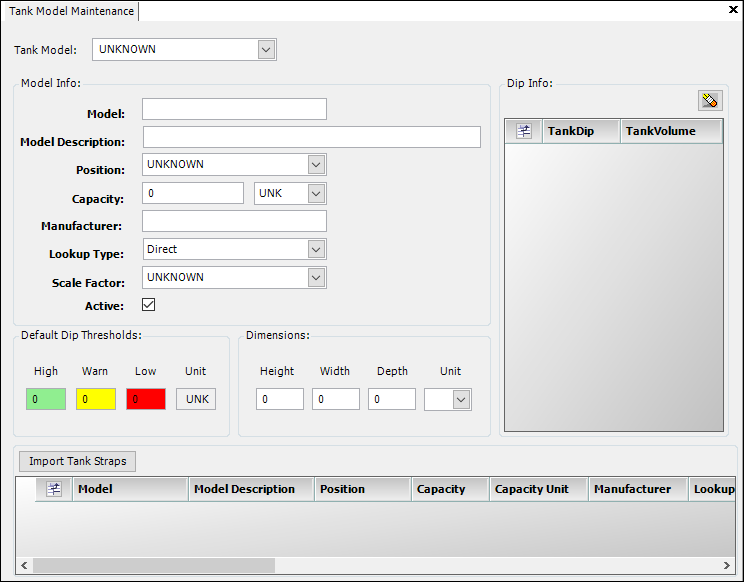Expand the Tank Model dropdown
Image resolution: width=744 pixels, height=582 pixels.
[266, 49]
